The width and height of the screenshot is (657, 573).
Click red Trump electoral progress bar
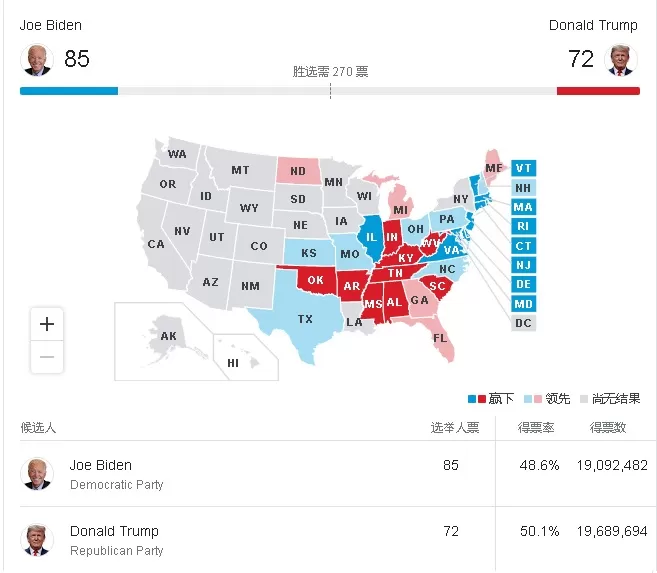click(x=598, y=91)
